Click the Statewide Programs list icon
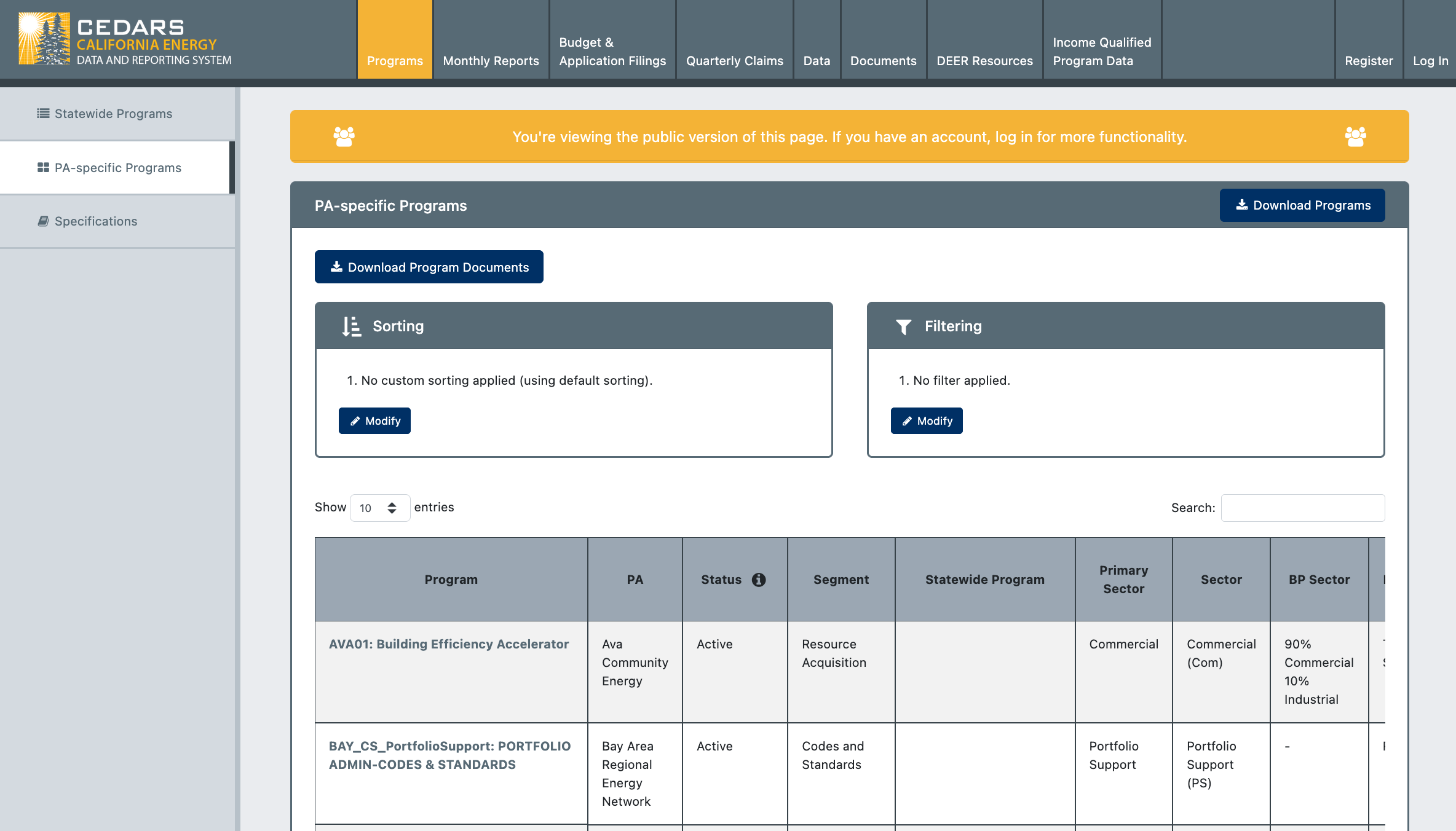The height and width of the screenshot is (831, 1456). point(43,113)
